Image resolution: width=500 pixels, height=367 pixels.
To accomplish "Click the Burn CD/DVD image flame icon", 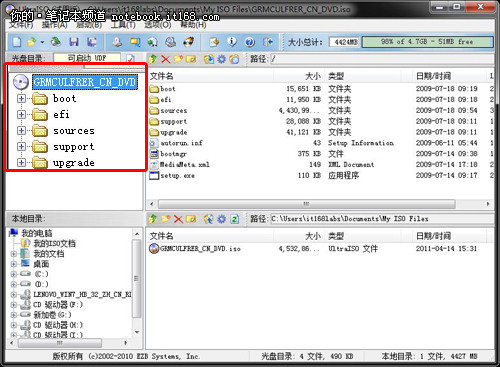I will point(188,42).
